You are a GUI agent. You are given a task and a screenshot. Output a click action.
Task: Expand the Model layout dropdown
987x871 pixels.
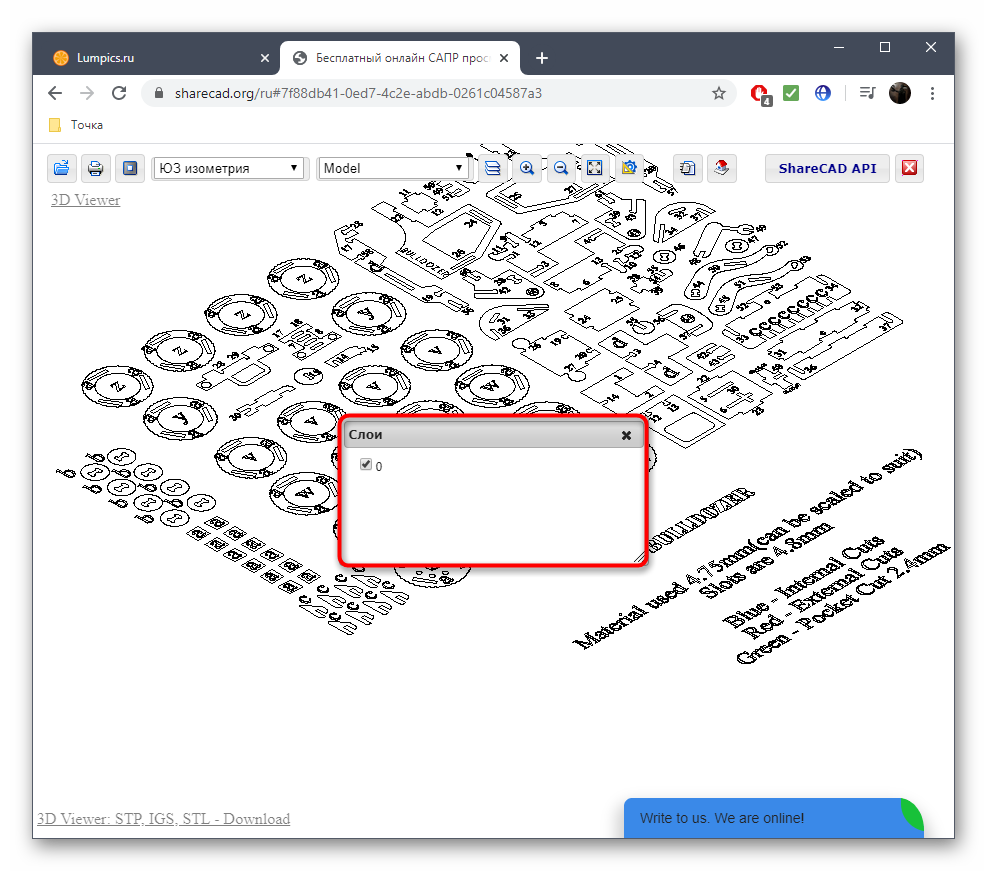[x=393, y=168]
